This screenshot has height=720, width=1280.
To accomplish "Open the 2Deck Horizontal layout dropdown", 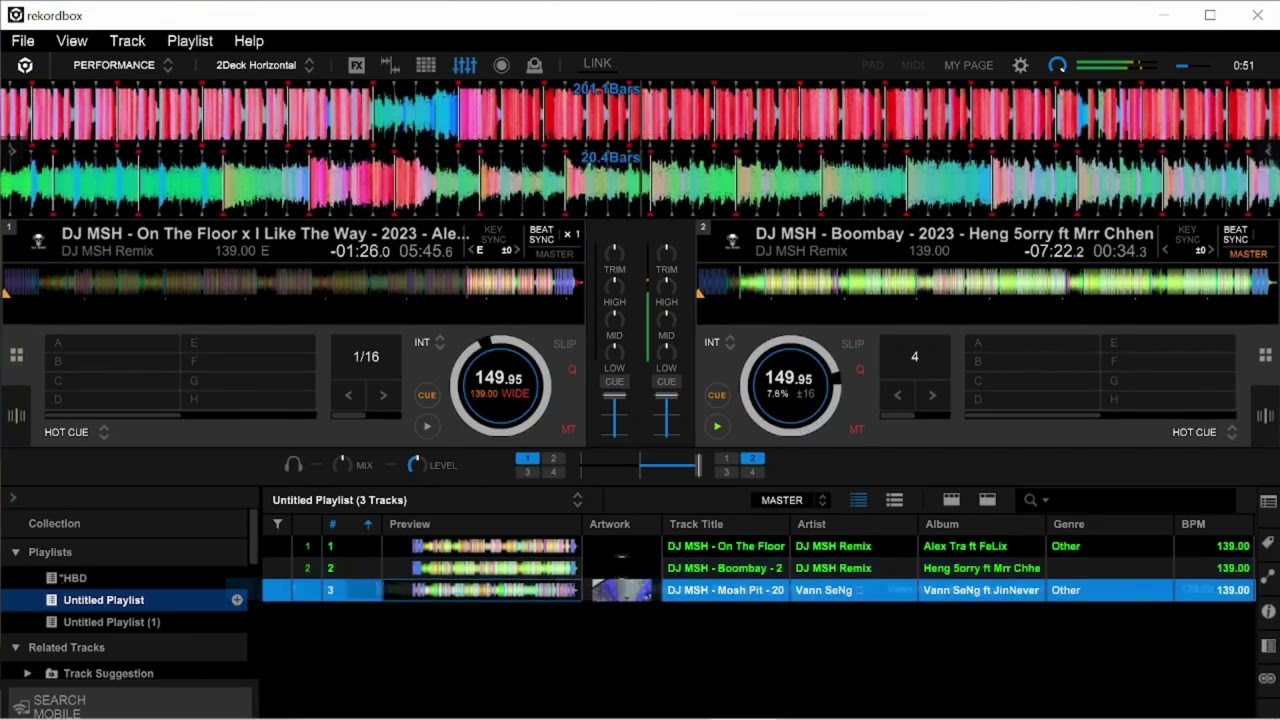I will coord(265,65).
